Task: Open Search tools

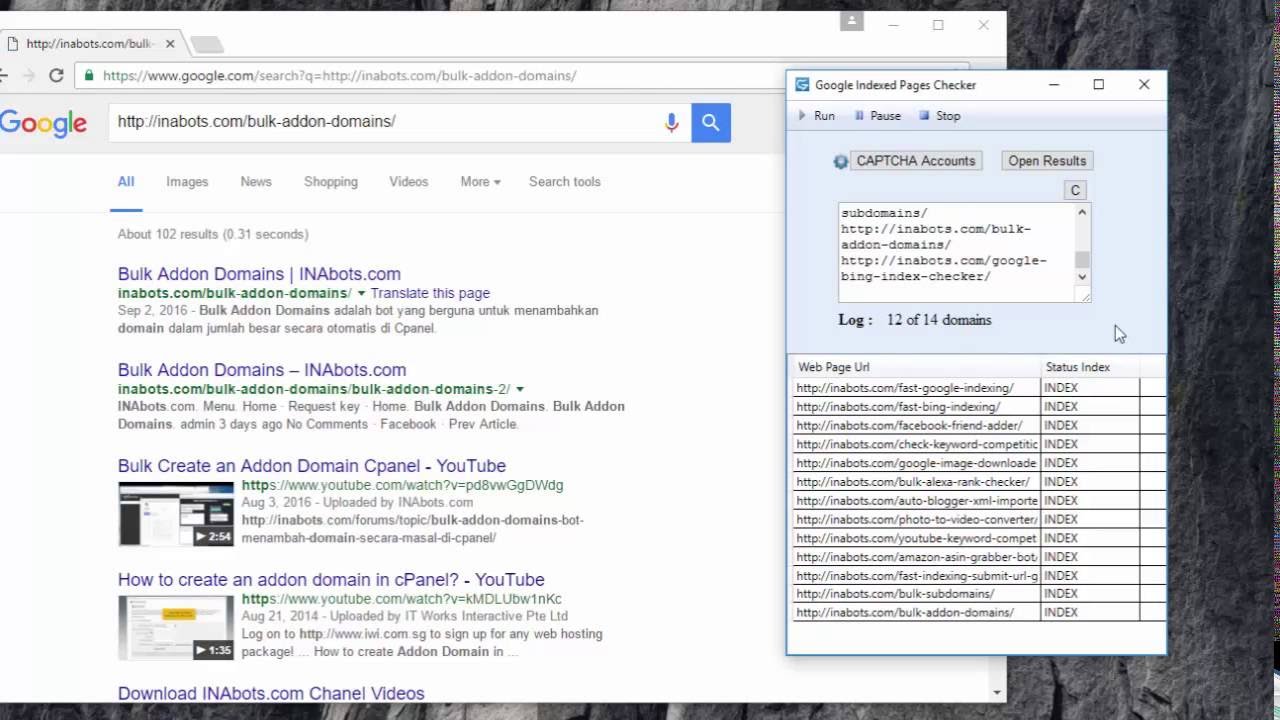Action: pos(565,182)
